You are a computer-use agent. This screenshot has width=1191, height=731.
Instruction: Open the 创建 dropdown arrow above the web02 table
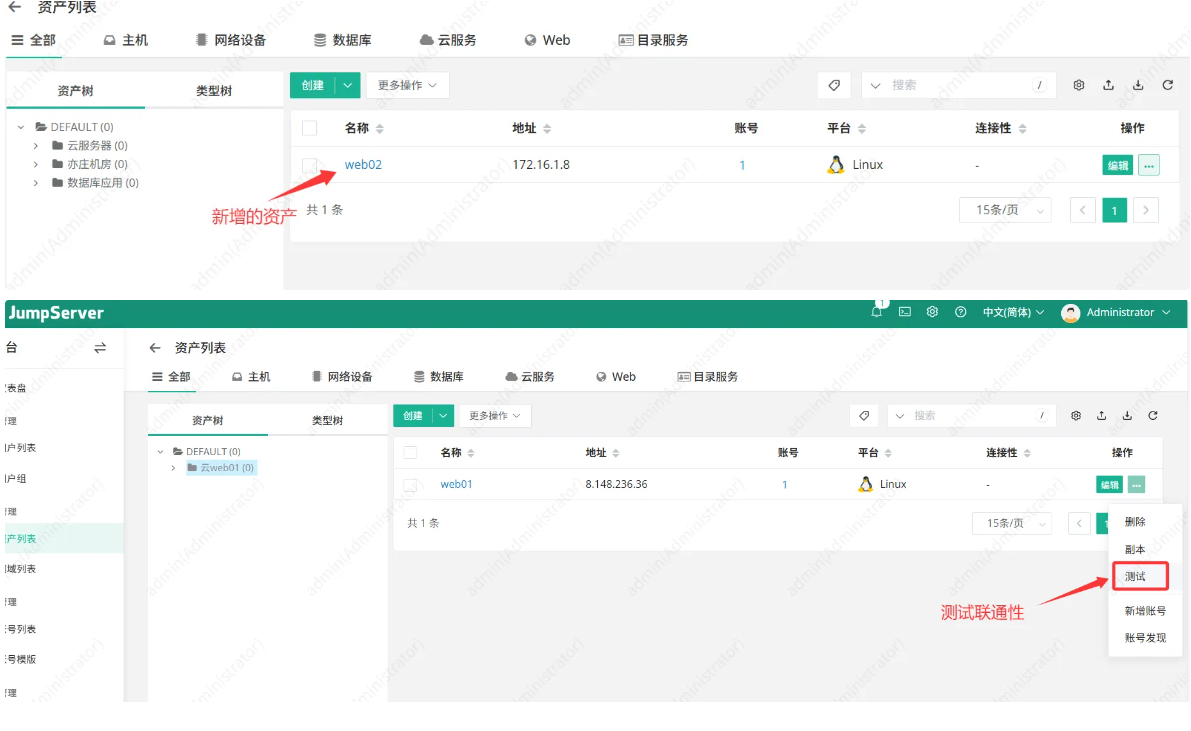coord(347,85)
